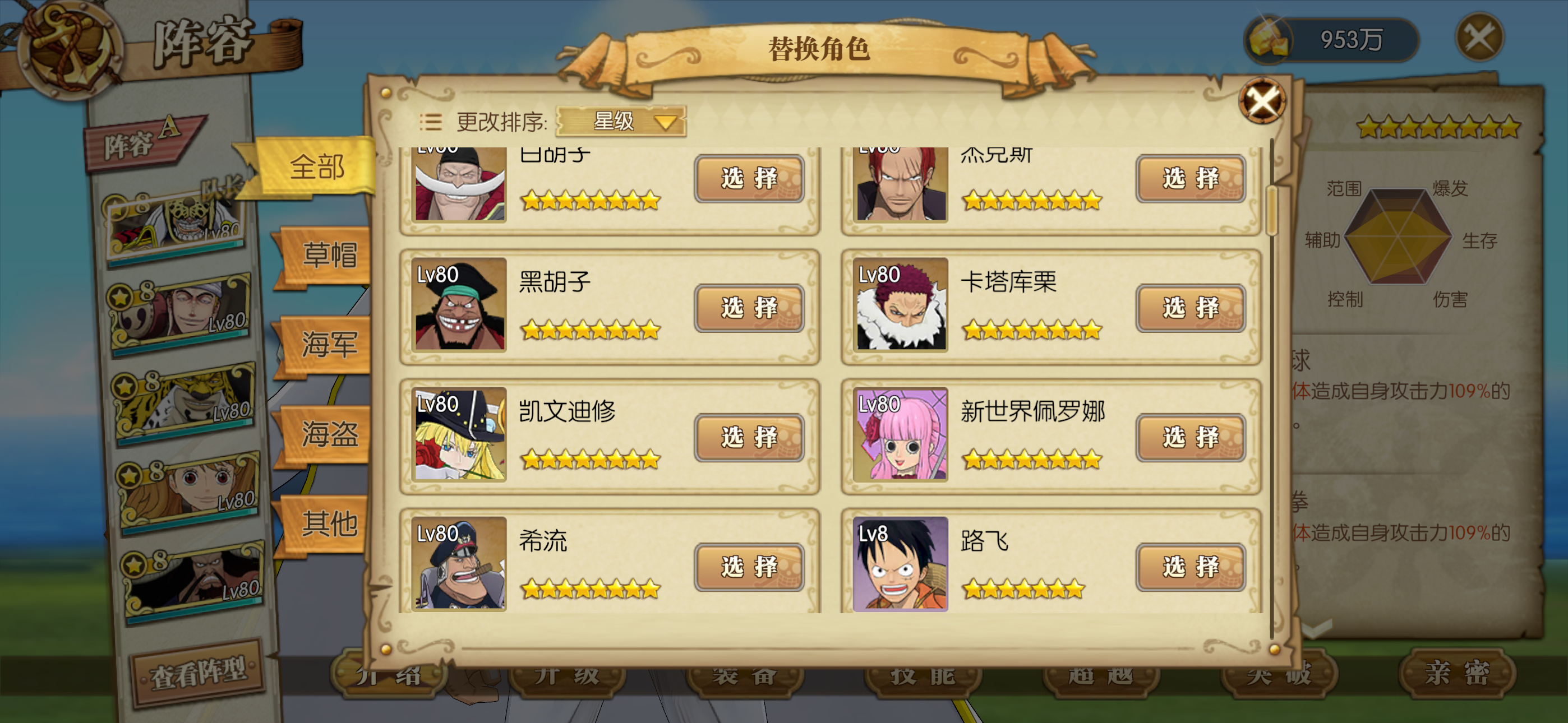This screenshot has width=1568, height=723.
Task: Open the 星级 sort order dropdown
Action: [x=621, y=121]
